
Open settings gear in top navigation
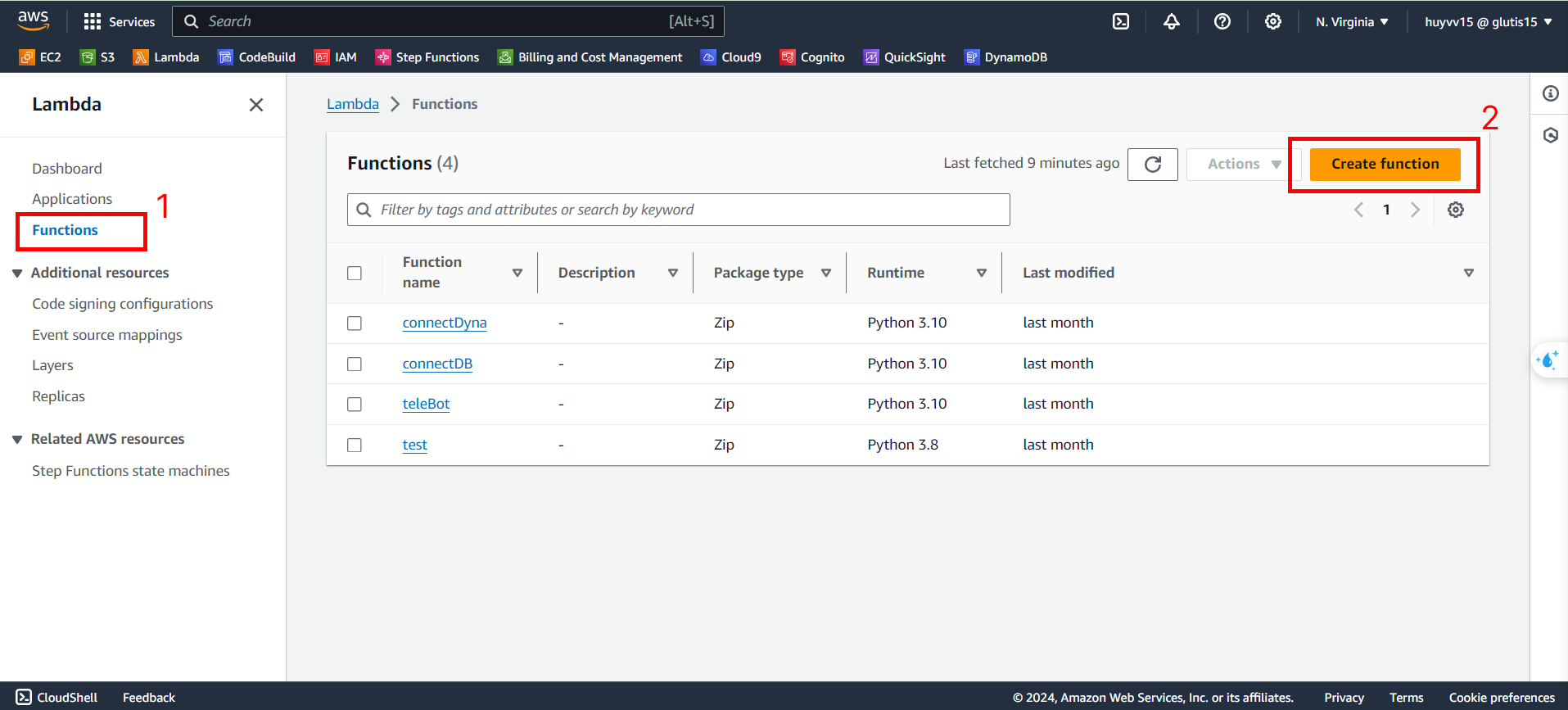[x=1273, y=21]
